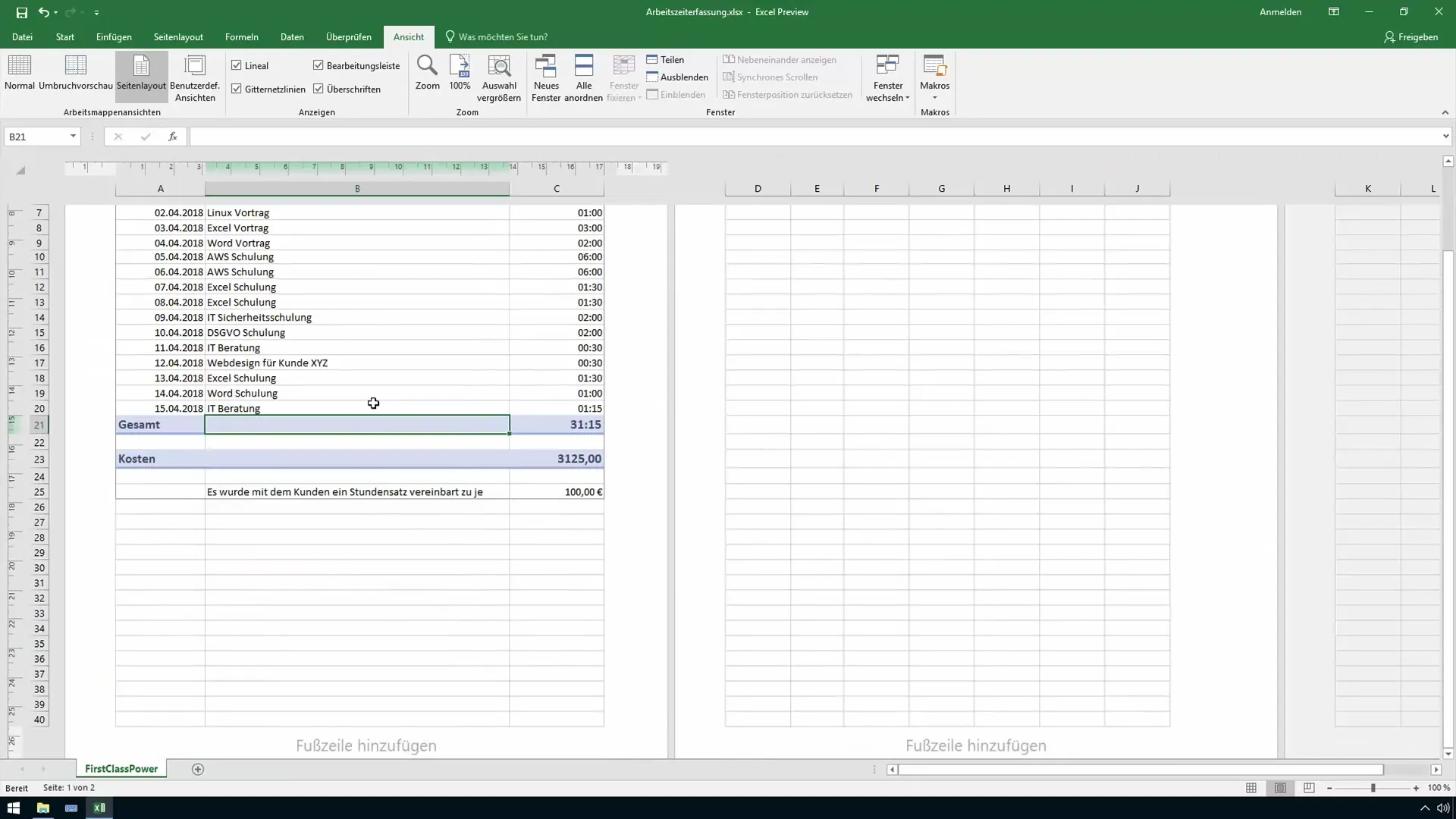Image resolution: width=1456 pixels, height=819 pixels.
Task: Open the Daten ribbon tab
Action: coord(292,37)
